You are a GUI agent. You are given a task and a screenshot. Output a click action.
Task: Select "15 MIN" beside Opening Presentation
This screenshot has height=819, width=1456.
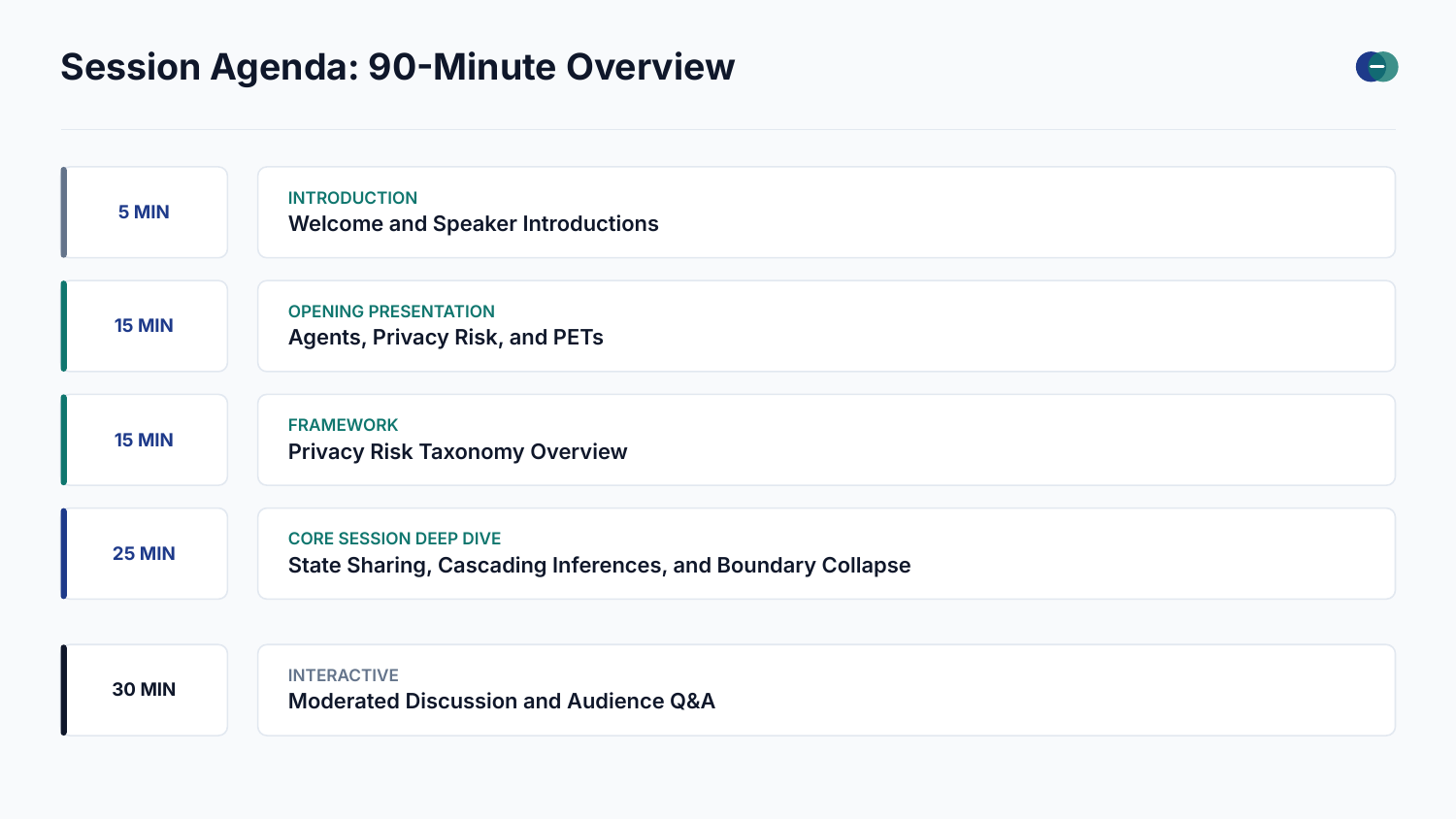(x=145, y=326)
